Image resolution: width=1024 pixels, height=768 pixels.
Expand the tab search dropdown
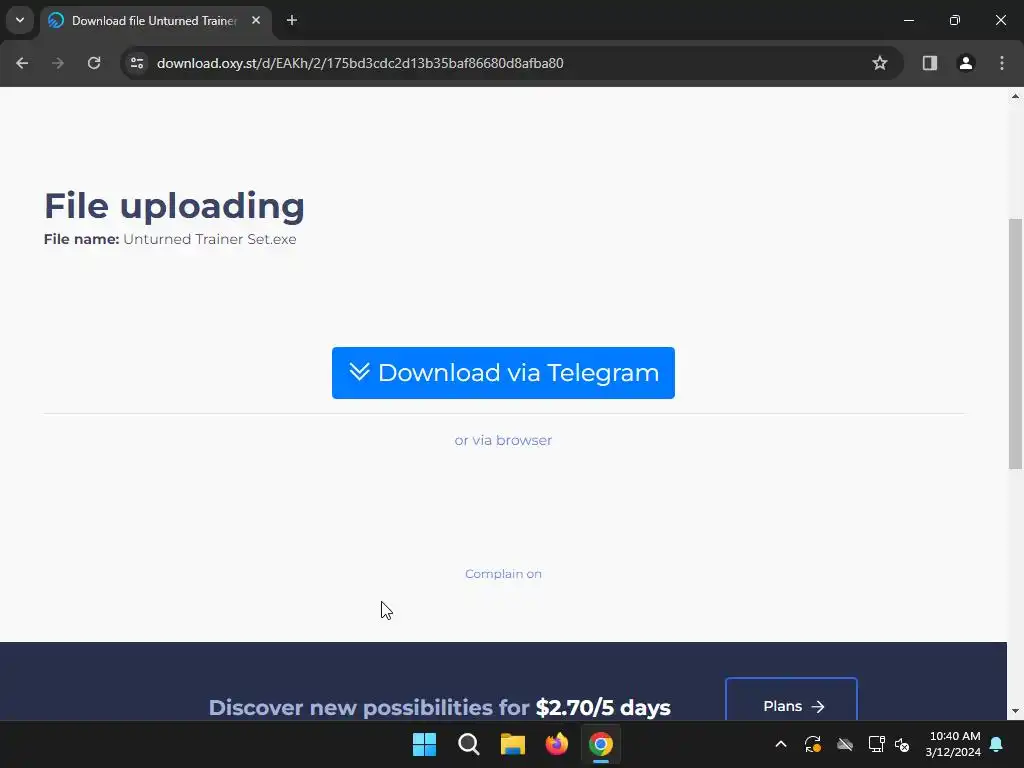click(x=20, y=20)
